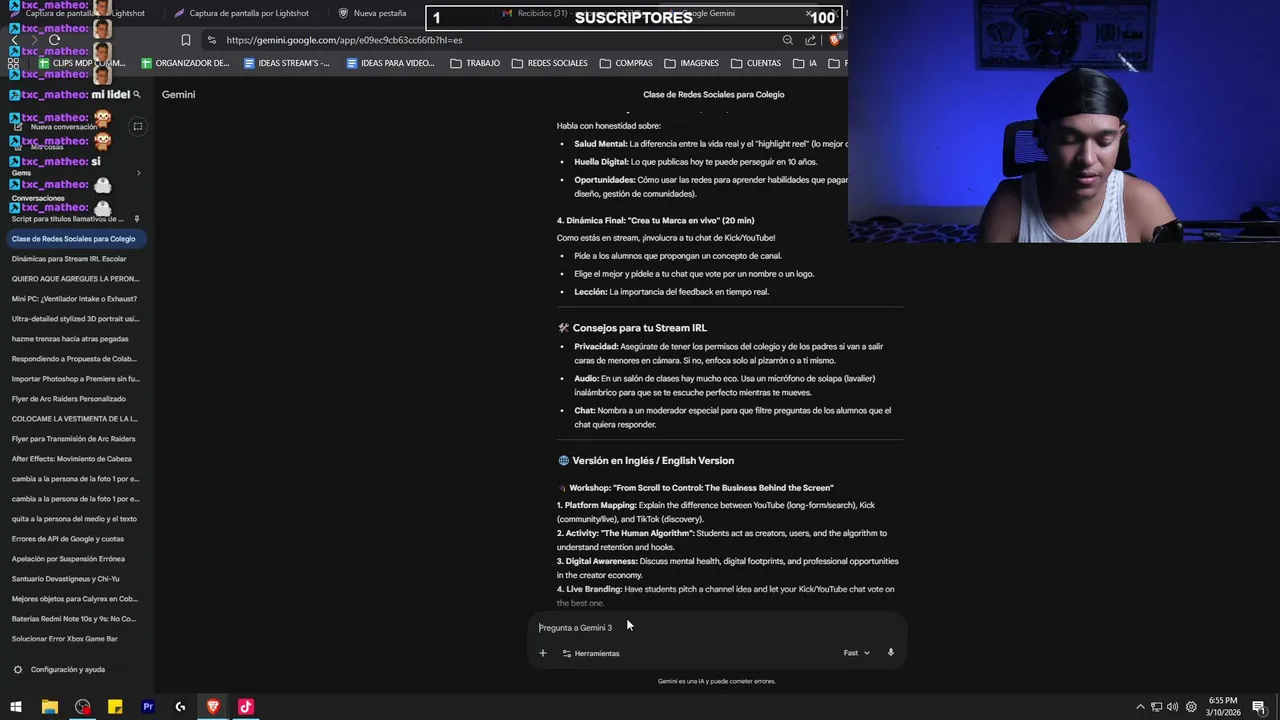Activate the microphone voice input

tap(891, 653)
